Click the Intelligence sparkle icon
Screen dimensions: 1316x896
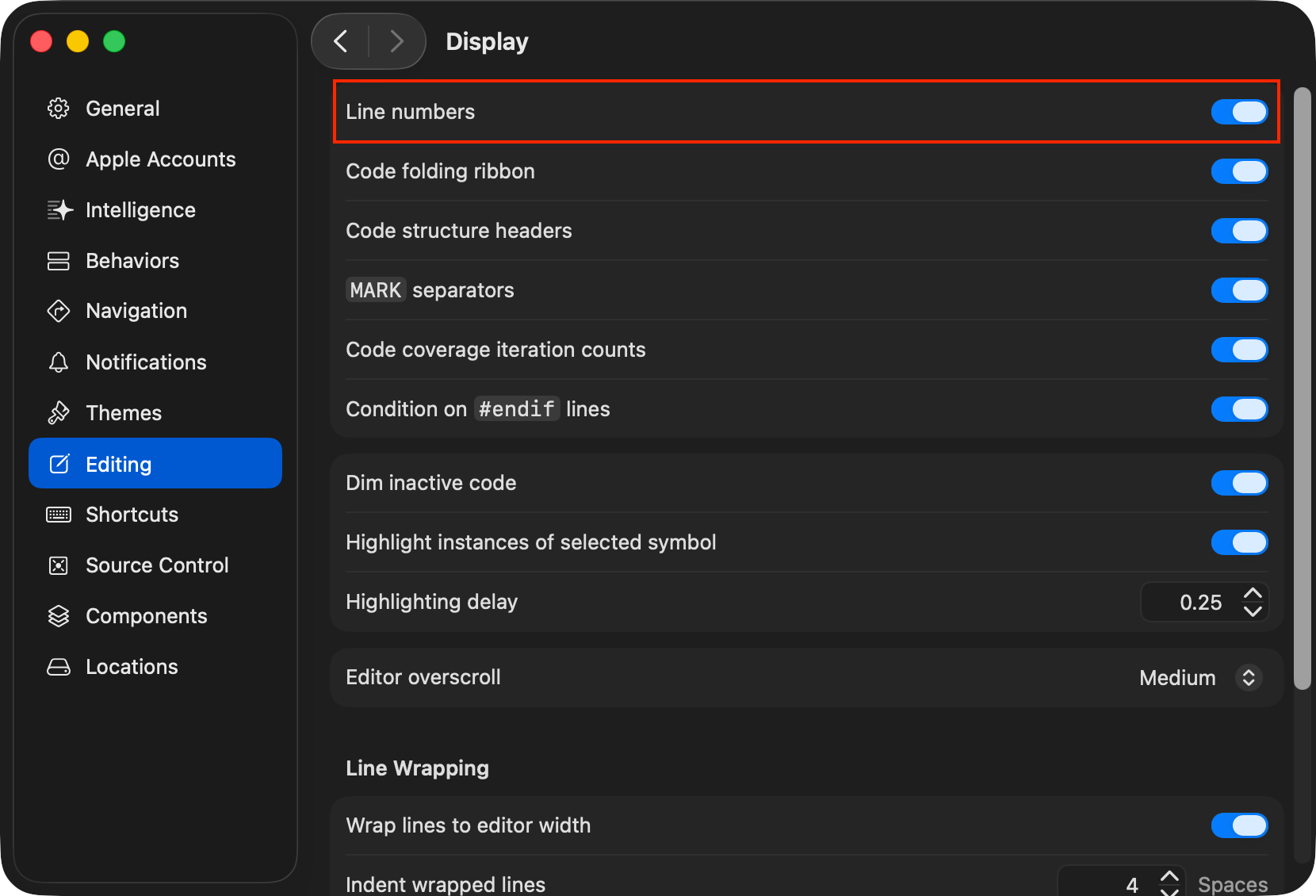[x=59, y=210]
